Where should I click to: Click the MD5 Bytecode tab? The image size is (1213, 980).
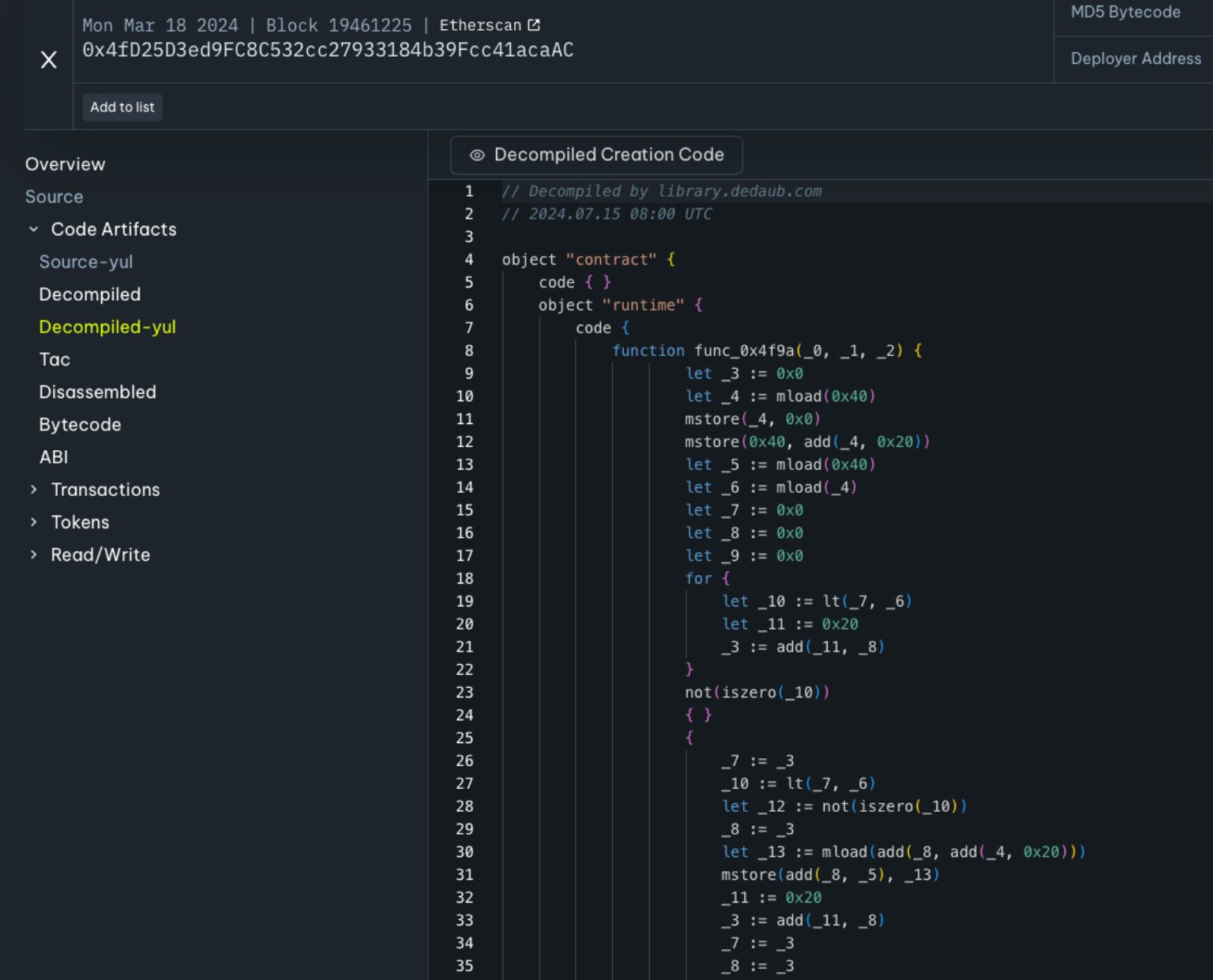pos(1125,13)
